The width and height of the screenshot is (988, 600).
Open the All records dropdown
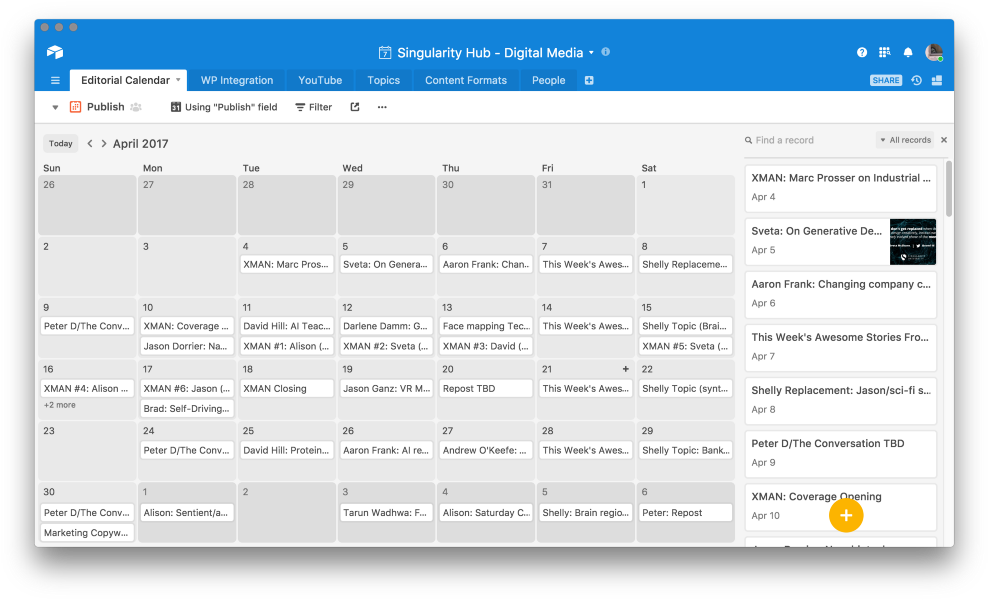point(905,139)
